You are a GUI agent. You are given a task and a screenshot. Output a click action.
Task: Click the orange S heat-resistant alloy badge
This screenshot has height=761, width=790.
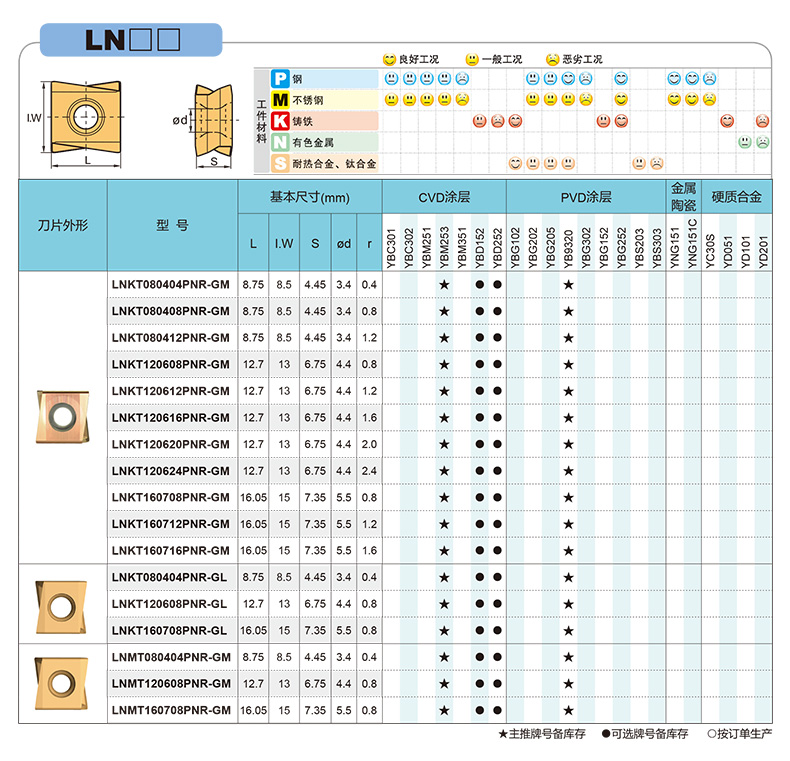pos(280,163)
